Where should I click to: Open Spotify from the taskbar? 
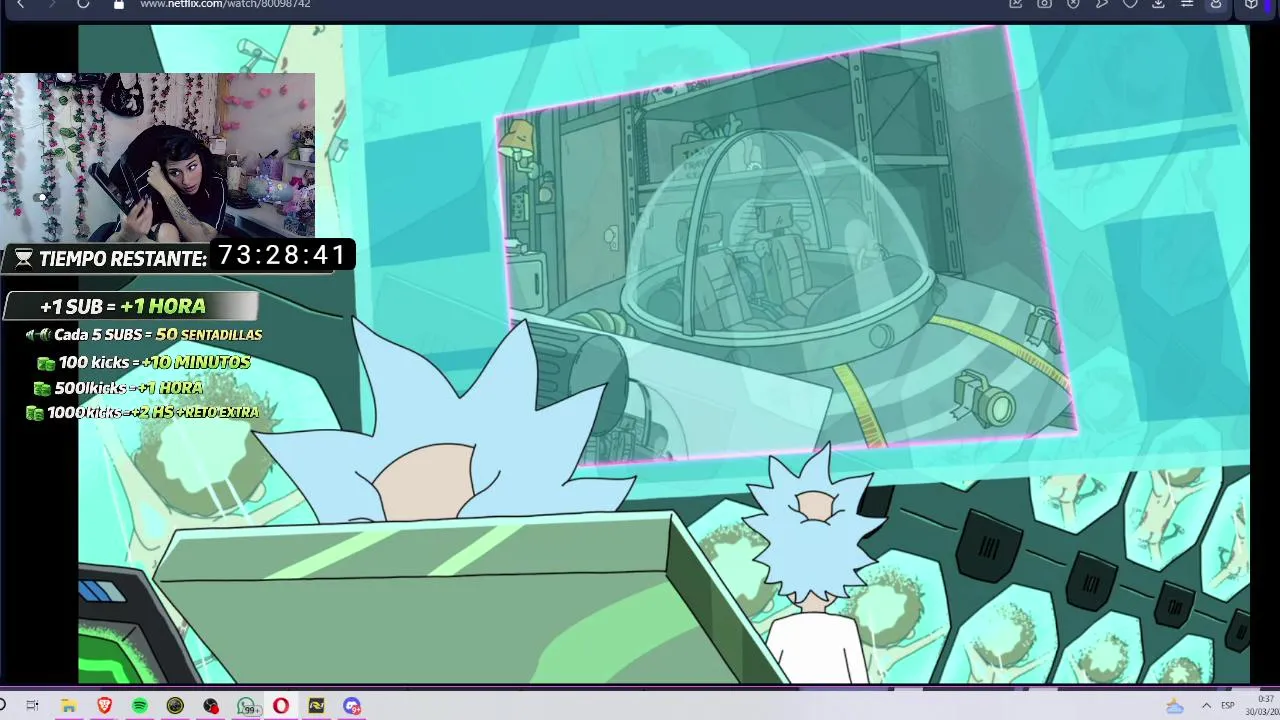[x=140, y=706]
